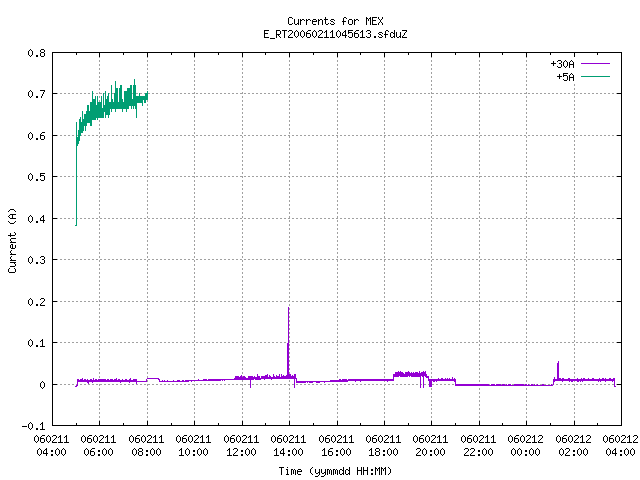
Task: Select the filename E_RT20060211045613.sfduZ subtitle
Action: (335, 34)
